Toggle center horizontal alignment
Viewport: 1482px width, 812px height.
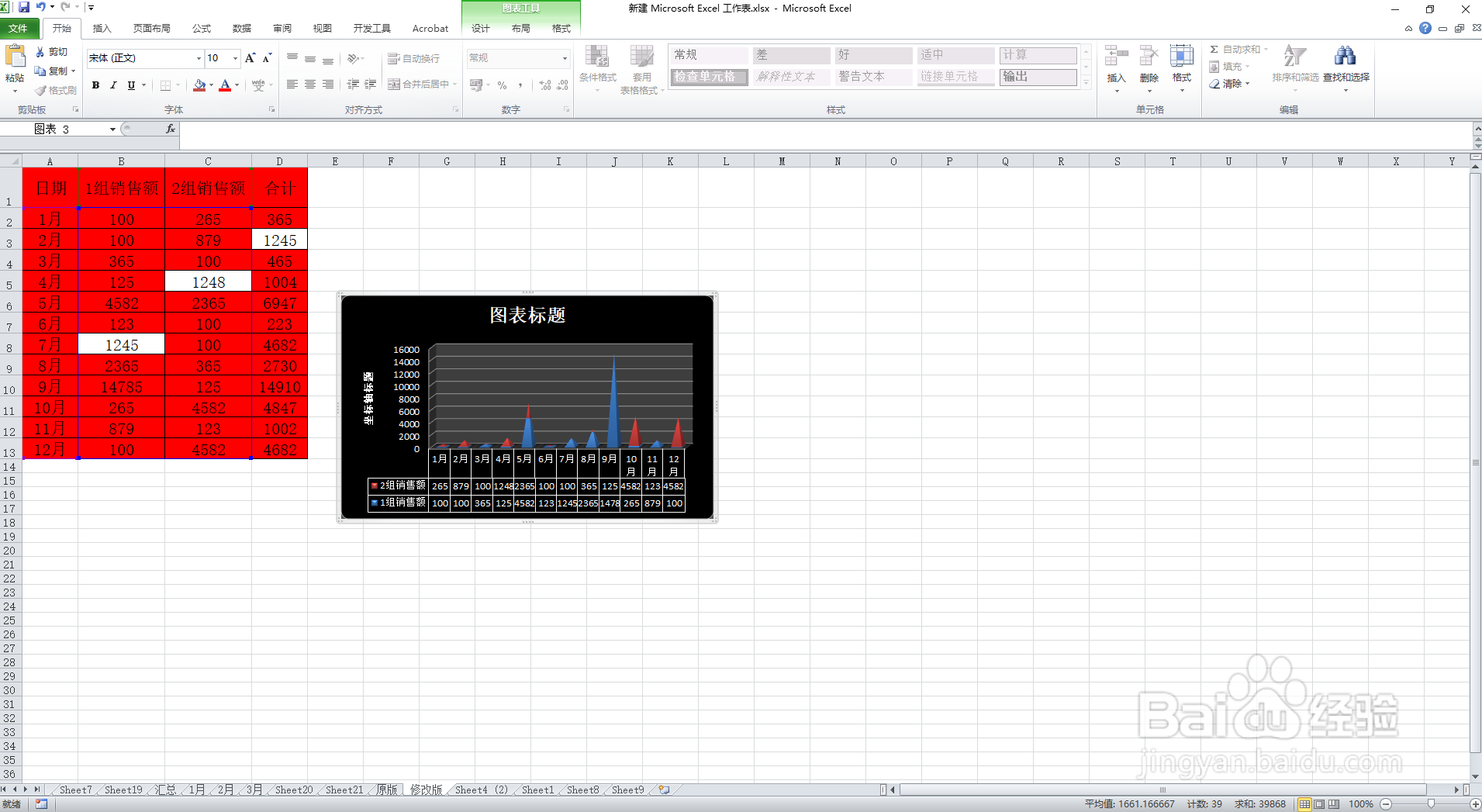pyautogui.click(x=310, y=85)
